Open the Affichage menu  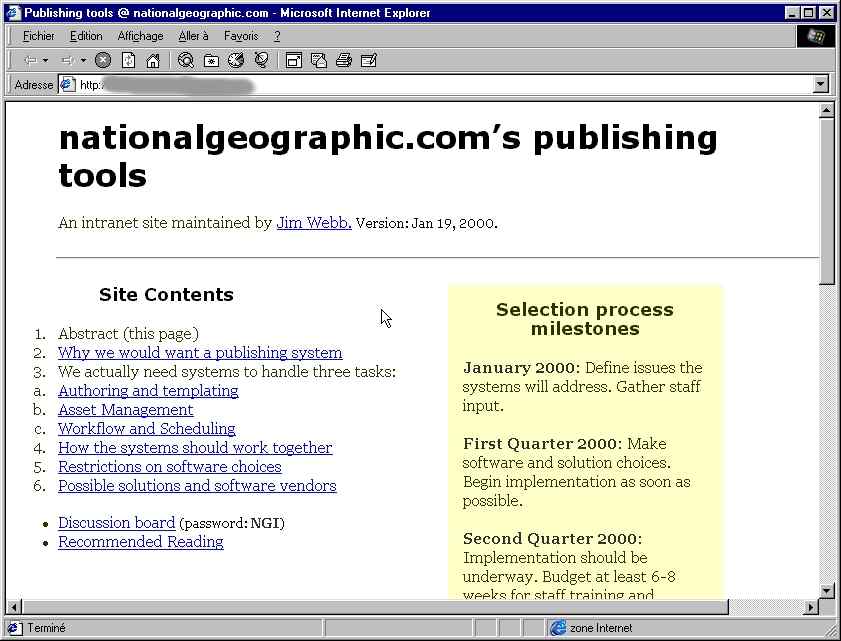pos(141,36)
